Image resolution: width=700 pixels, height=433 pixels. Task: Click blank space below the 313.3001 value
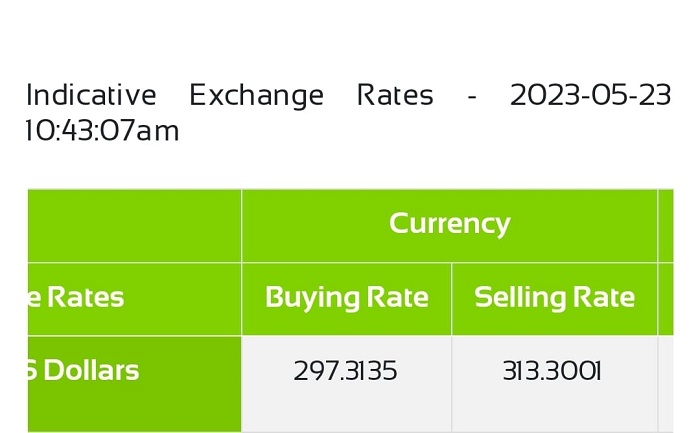(554, 408)
